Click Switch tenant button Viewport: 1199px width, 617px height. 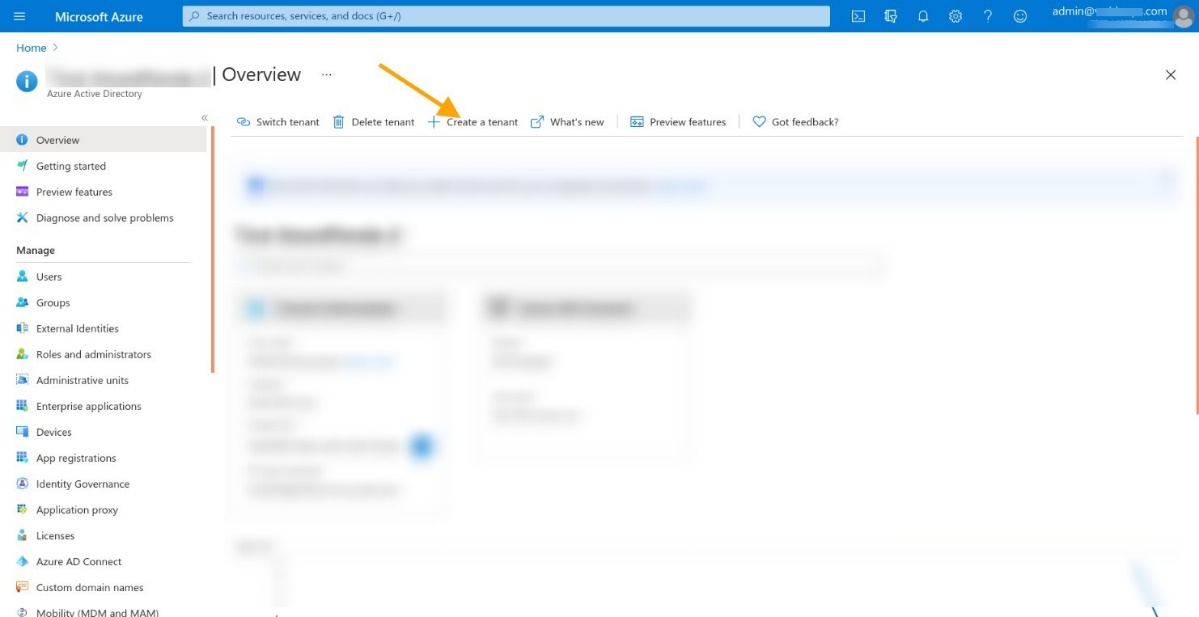278,122
